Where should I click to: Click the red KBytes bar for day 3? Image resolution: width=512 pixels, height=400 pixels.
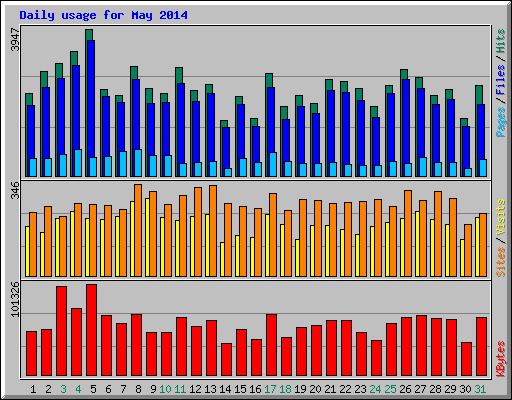(61, 331)
